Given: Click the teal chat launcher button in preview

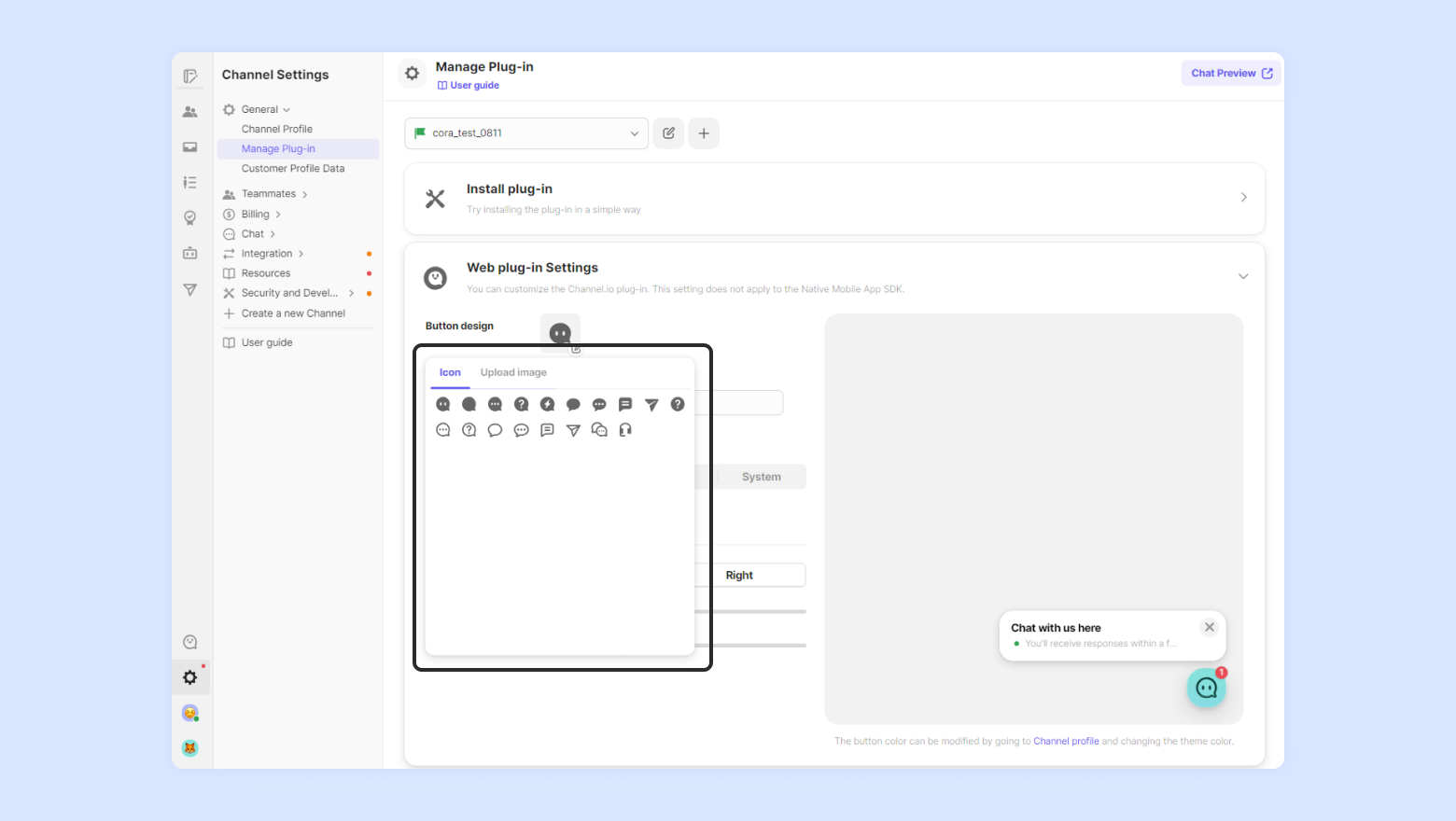Looking at the screenshot, I should (x=1206, y=688).
